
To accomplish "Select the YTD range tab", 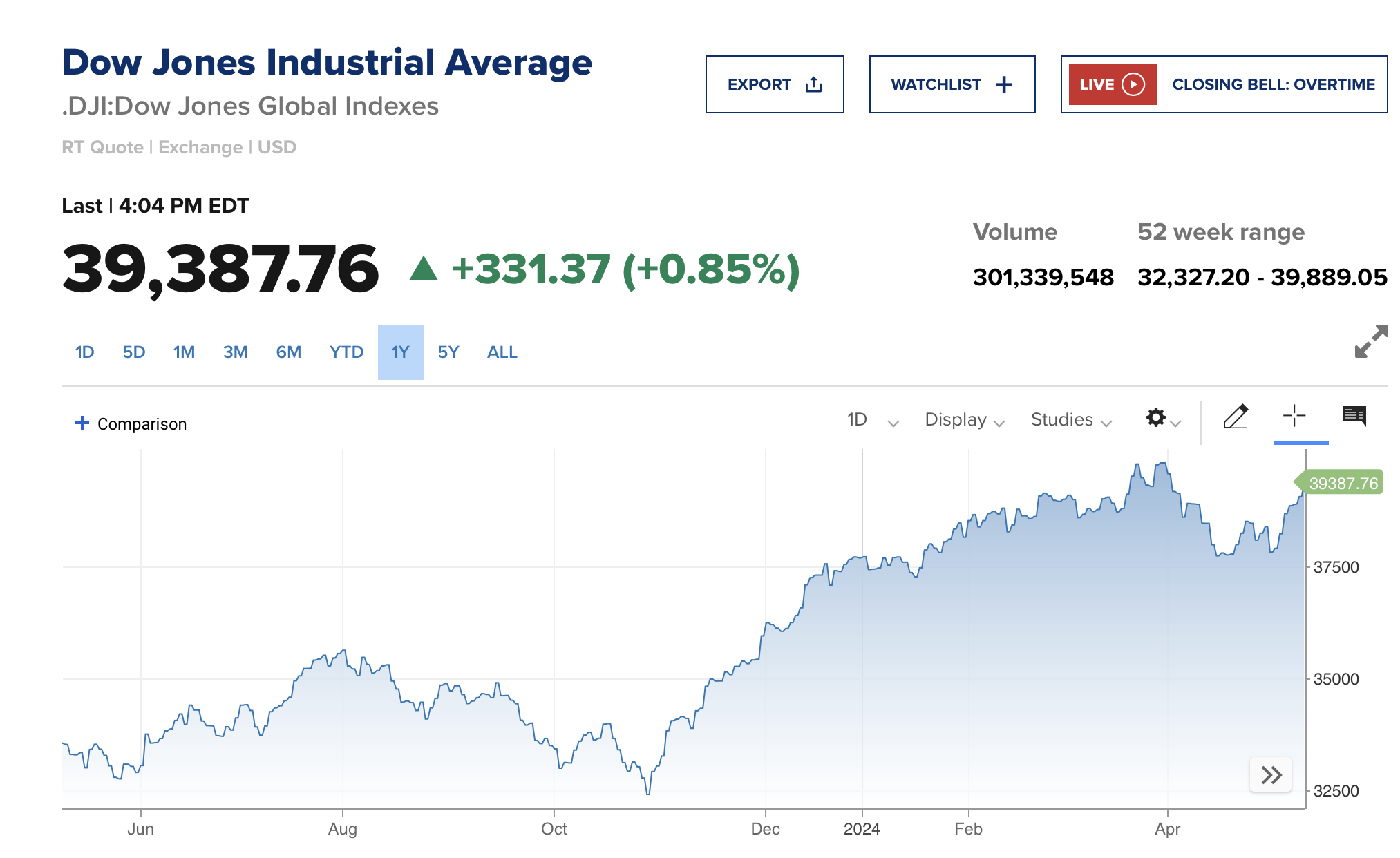I will click(346, 352).
